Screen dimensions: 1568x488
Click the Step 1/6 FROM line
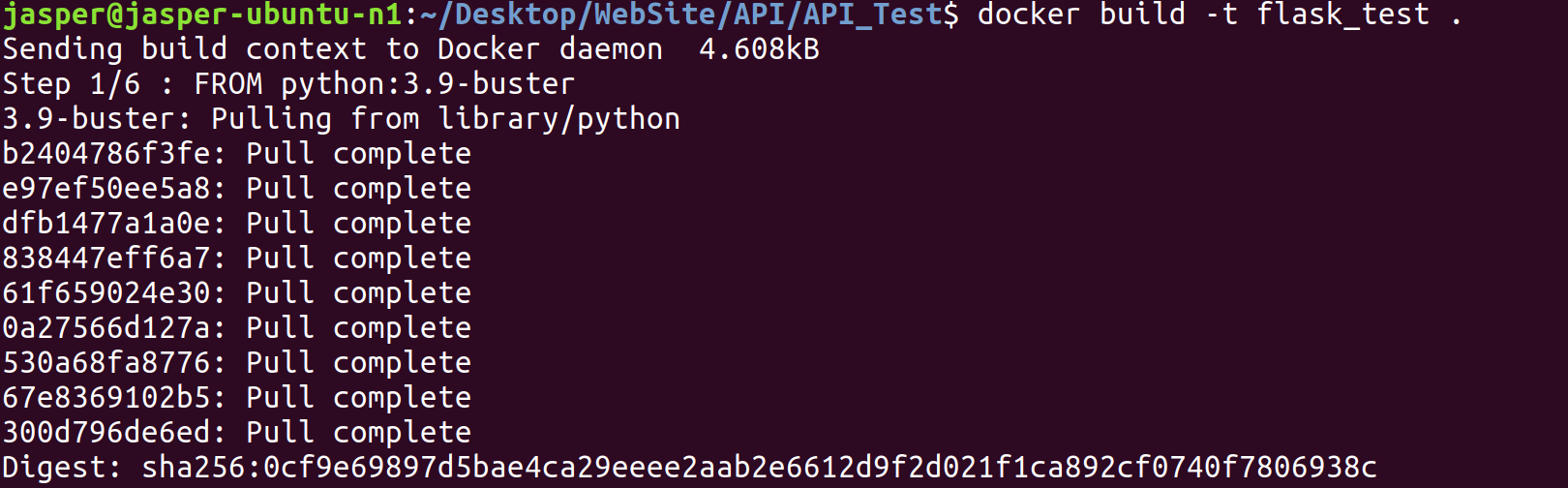pyautogui.click(x=288, y=84)
